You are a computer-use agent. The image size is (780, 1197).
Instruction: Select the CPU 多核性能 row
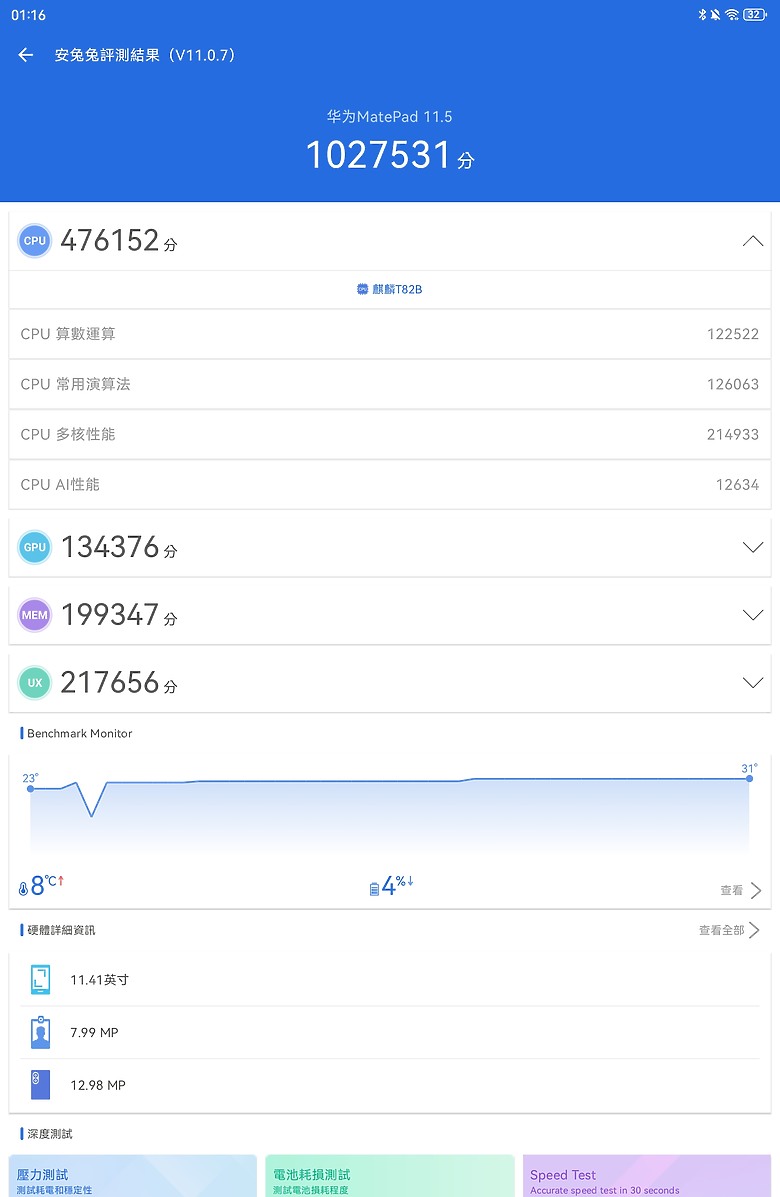[390, 434]
